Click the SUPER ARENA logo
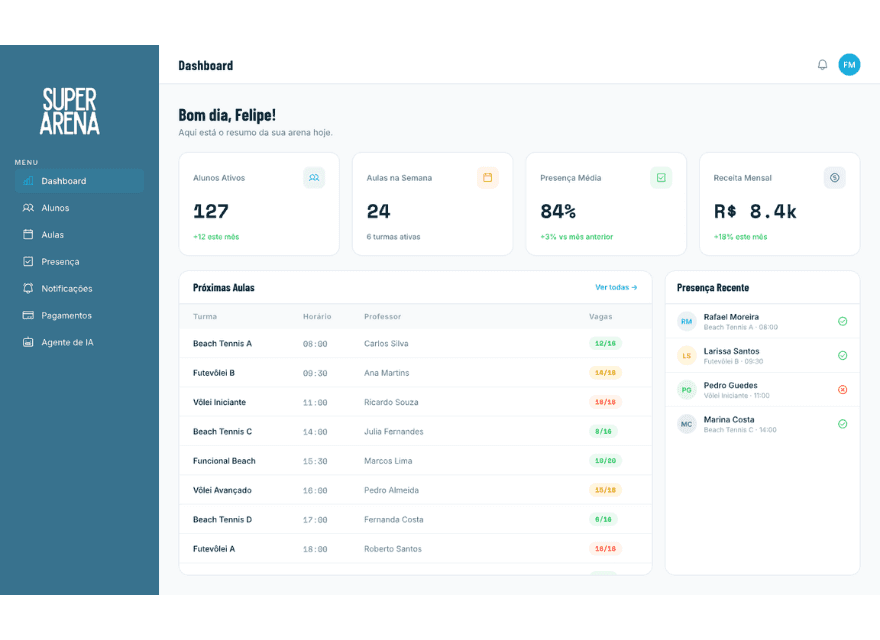 click(70, 111)
